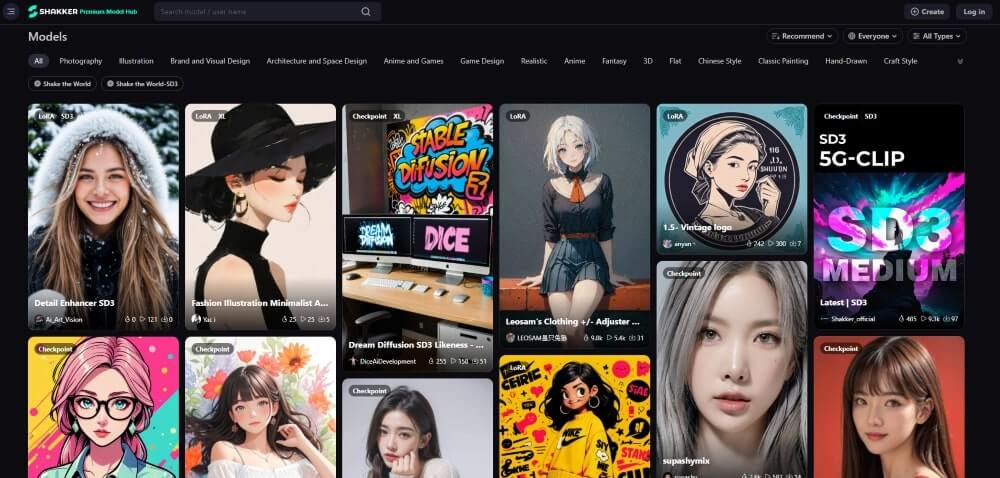
Task: Open the Everyone filter dropdown
Action: (872, 36)
